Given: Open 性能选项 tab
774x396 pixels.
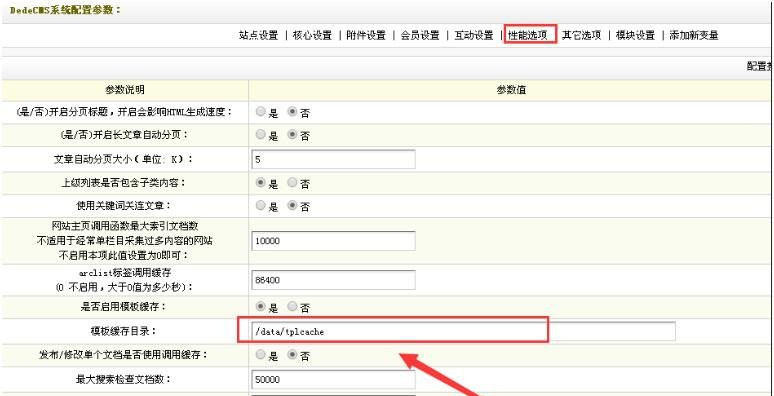Looking at the screenshot, I should (528, 36).
